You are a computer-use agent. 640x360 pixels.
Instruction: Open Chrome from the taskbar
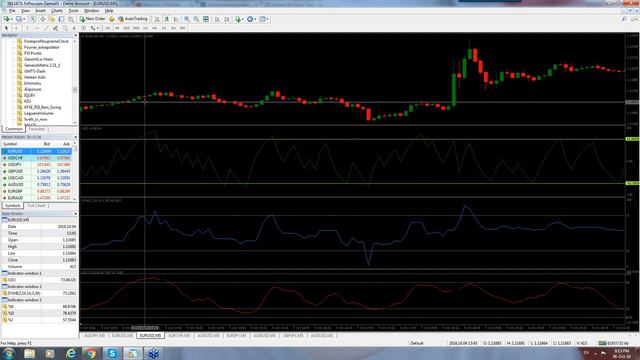tap(91, 353)
